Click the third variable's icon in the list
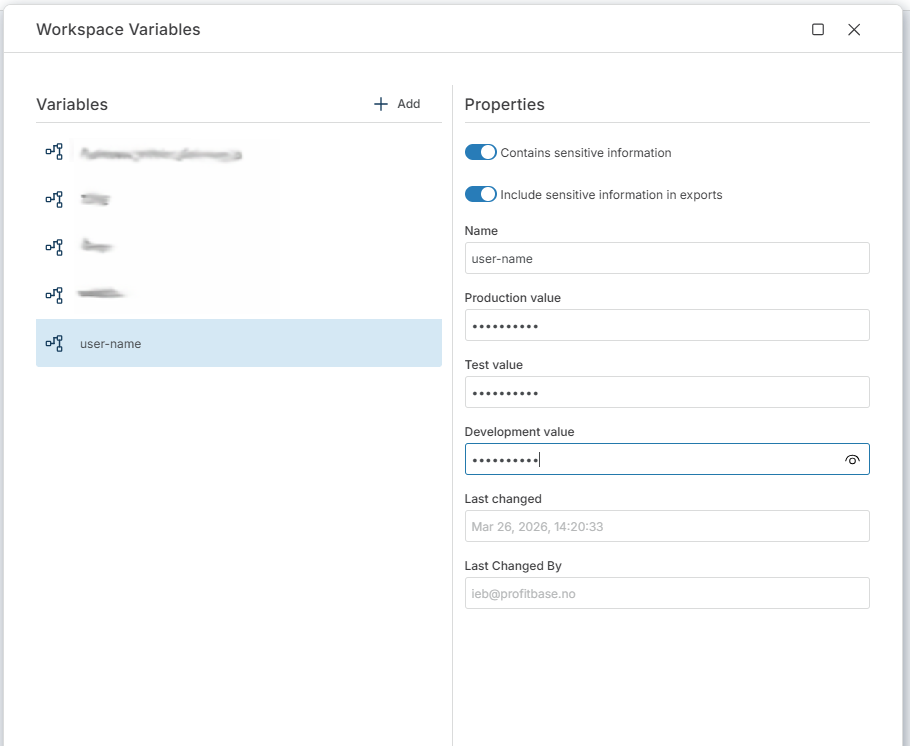Screen dimensions: 910x746 (x=54, y=246)
